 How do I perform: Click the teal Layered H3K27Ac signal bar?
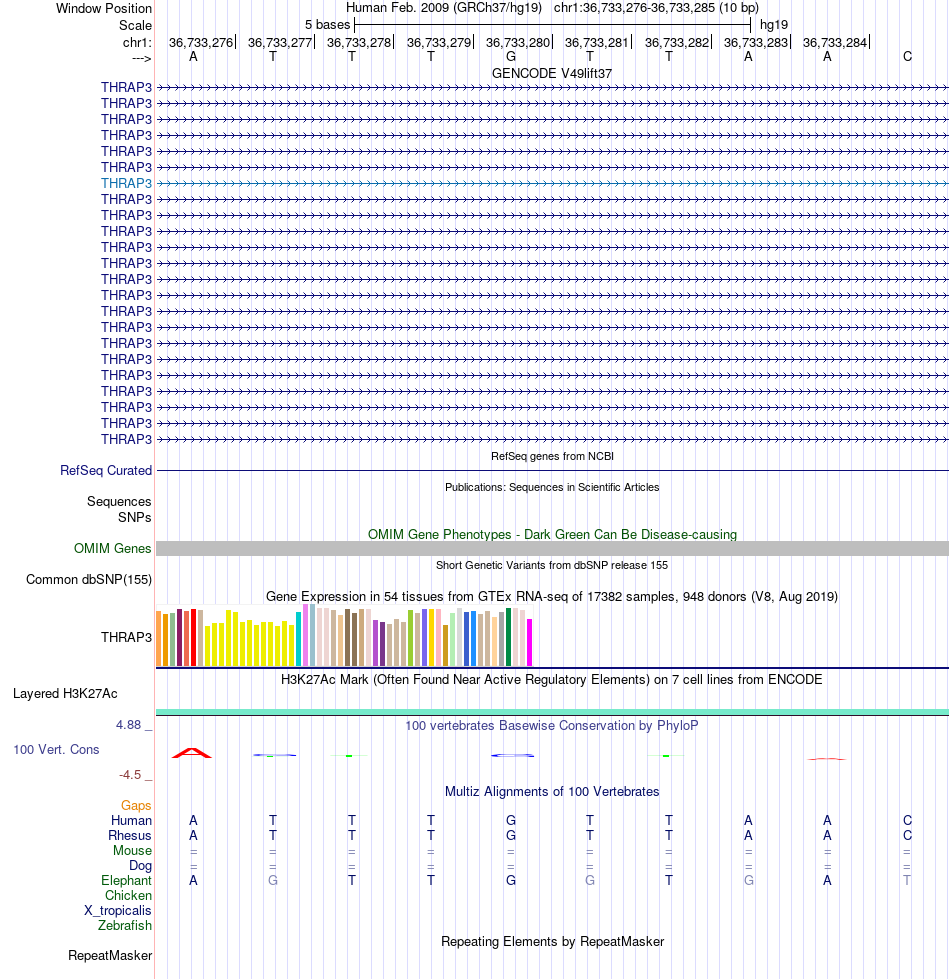(552, 712)
